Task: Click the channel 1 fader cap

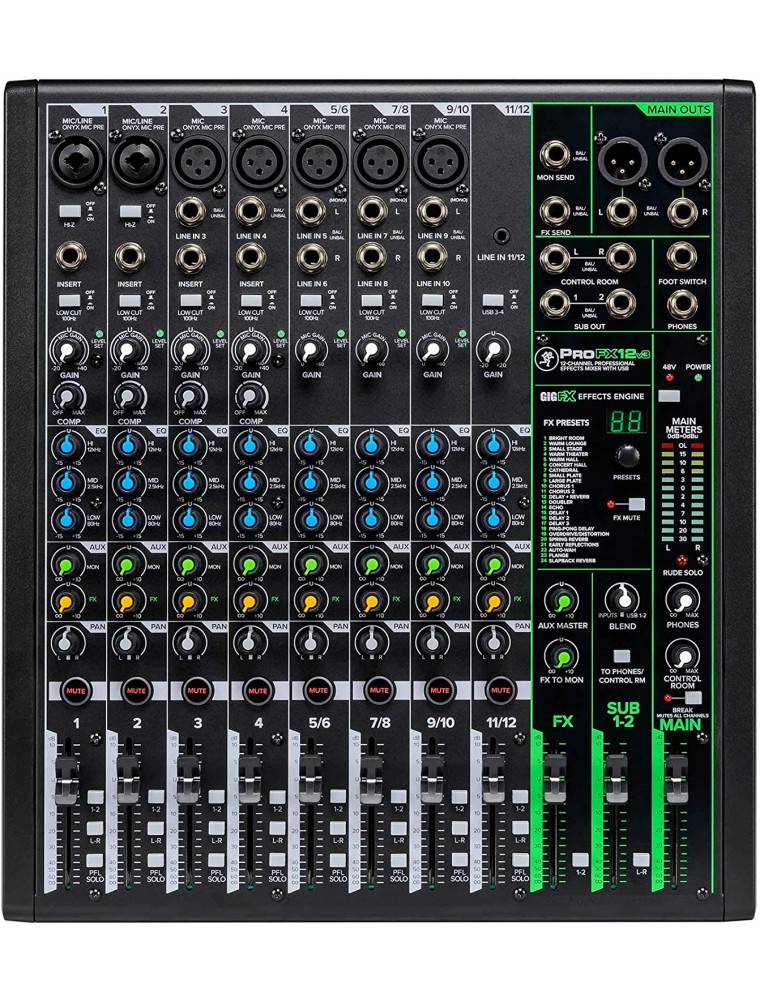Action: click(x=68, y=781)
